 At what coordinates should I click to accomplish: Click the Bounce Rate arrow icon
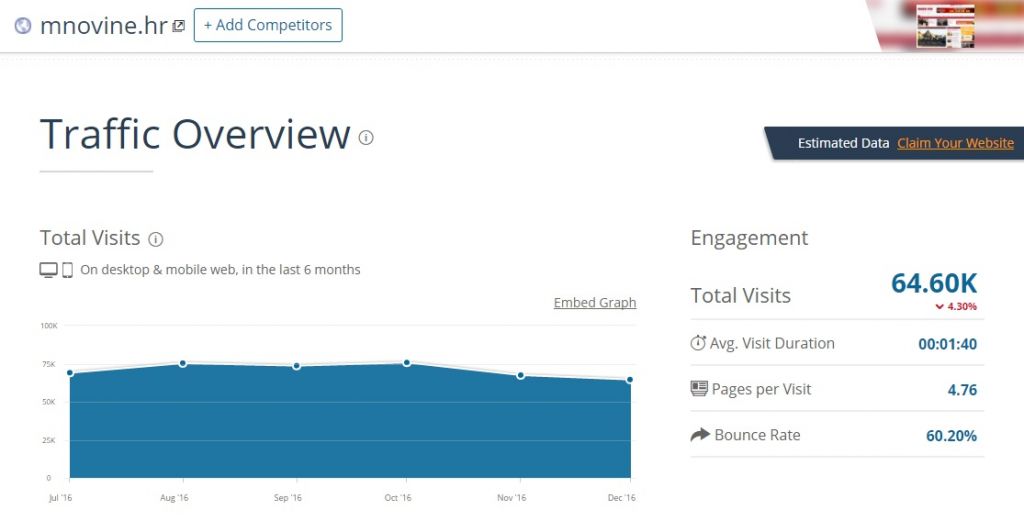tap(699, 435)
